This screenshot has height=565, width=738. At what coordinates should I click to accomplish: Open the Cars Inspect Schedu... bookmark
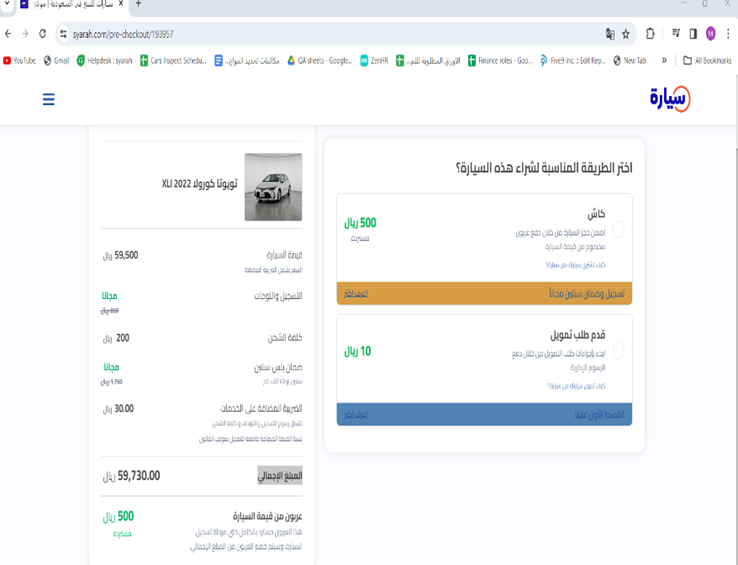(173, 61)
